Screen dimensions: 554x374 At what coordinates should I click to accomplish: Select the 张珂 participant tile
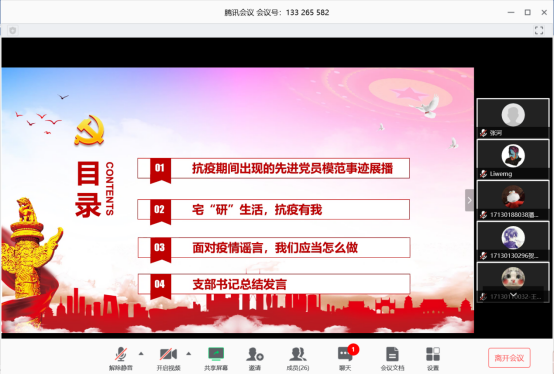[x=513, y=118]
